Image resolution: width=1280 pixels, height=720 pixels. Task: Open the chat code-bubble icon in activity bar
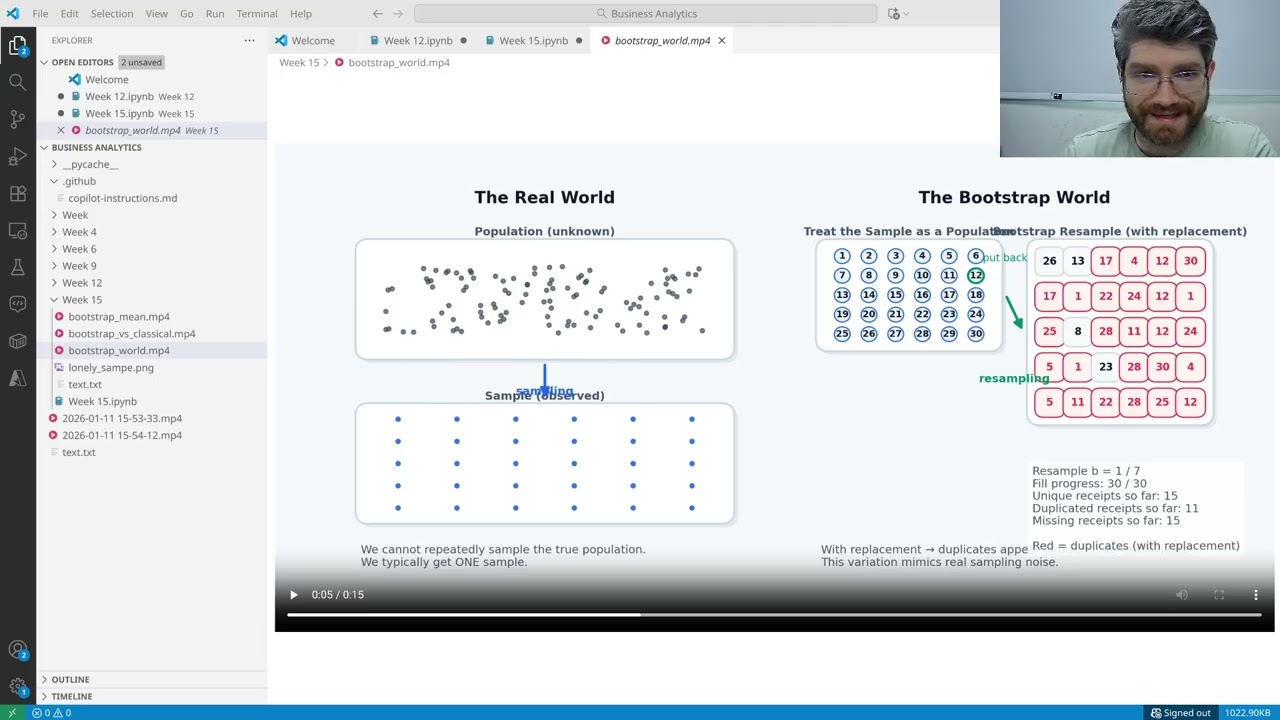[x=17, y=304]
